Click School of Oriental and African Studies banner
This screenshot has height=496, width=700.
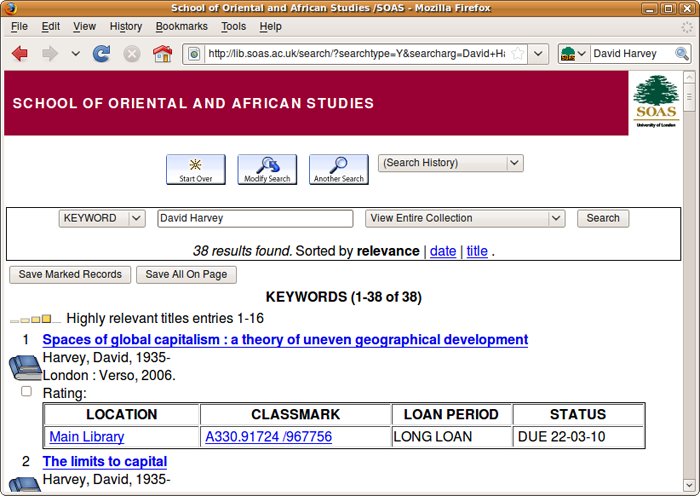pos(316,103)
